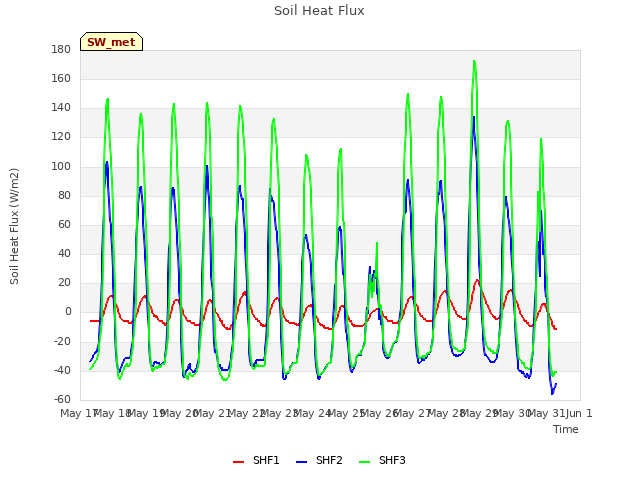Click the May 27 x-axis date label
The image size is (640, 480).
(x=413, y=413)
